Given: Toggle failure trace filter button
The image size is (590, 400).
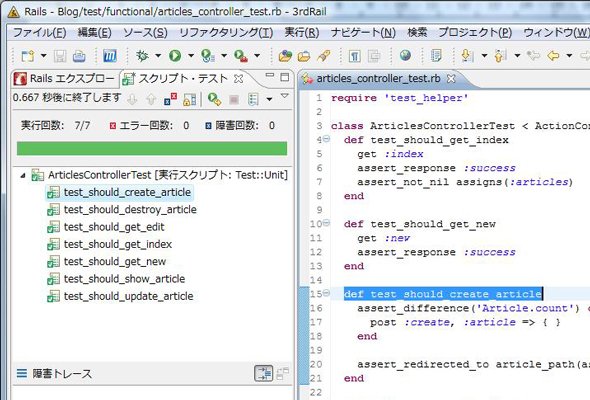Looking at the screenshot, I should point(263,374).
